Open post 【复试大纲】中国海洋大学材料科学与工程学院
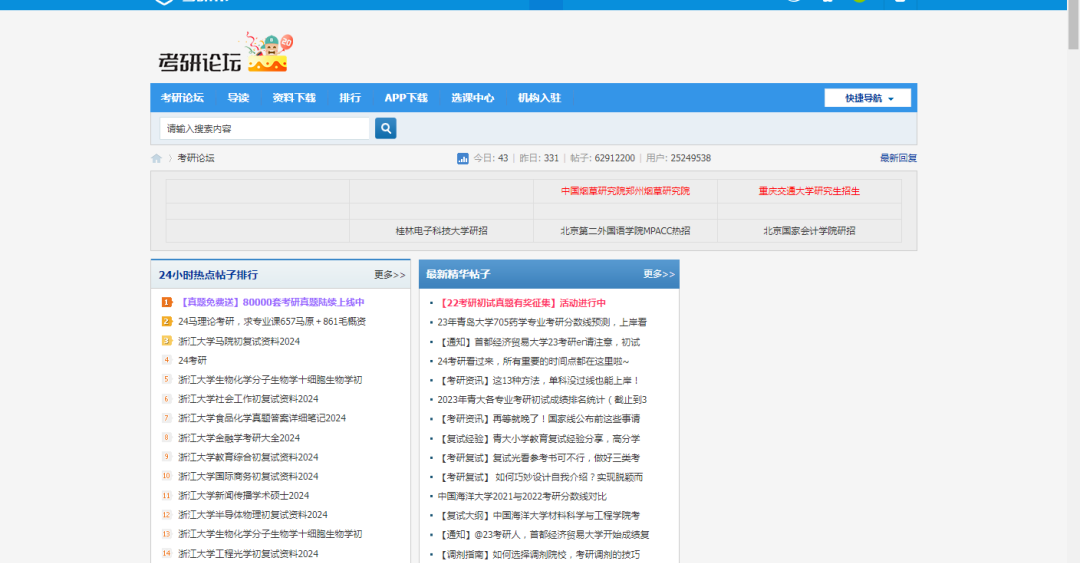1080x563 pixels. point(539,515)
